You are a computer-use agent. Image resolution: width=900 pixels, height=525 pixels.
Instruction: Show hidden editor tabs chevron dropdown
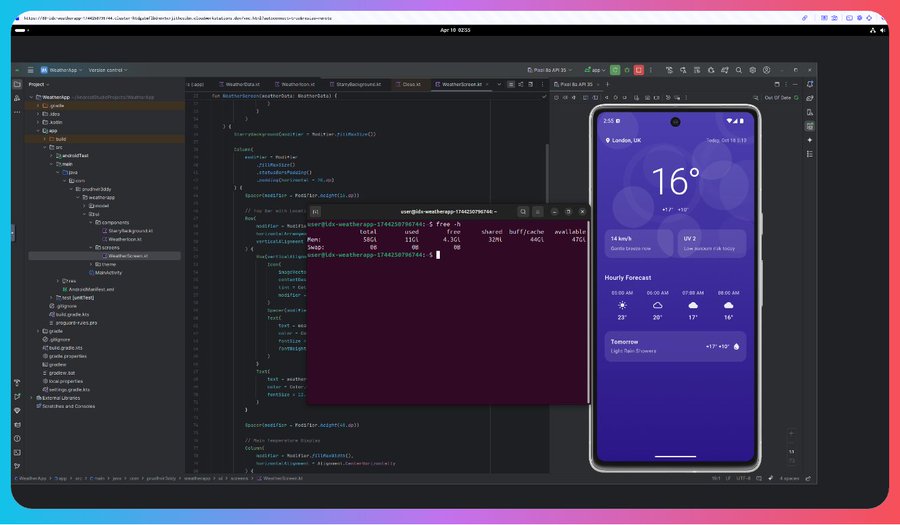499,84
